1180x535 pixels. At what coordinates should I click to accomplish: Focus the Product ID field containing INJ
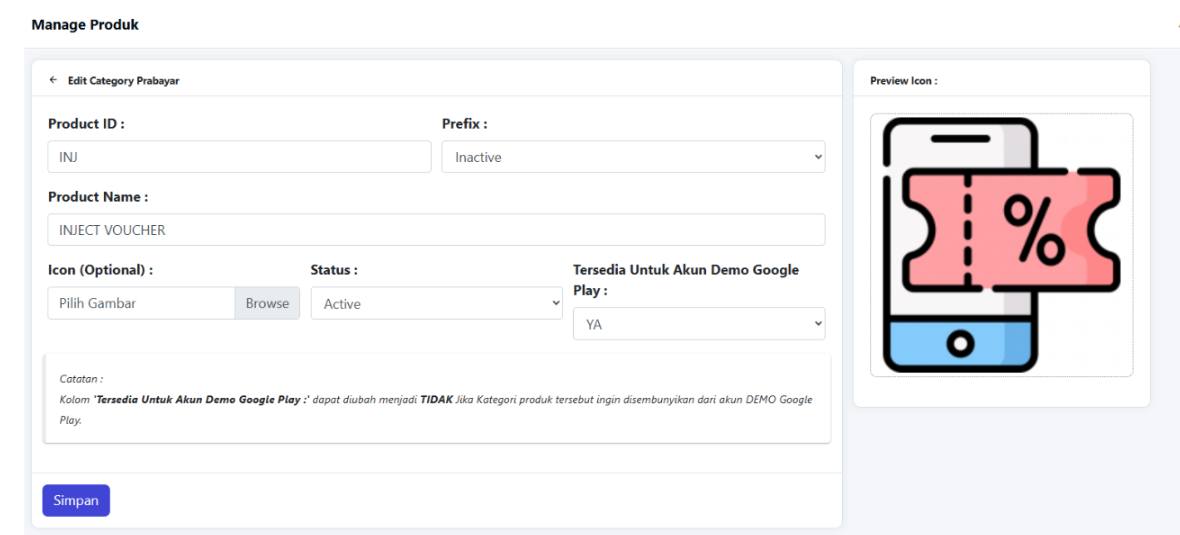pyautogui.click(x=239, y=157)
